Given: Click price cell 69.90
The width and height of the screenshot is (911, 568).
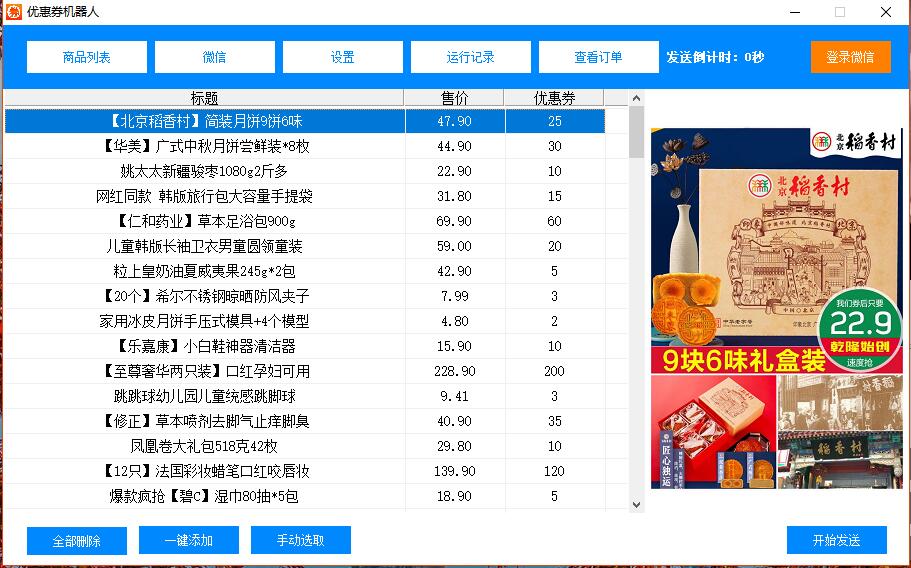Looking at the screenshot, I should point(455,221).
